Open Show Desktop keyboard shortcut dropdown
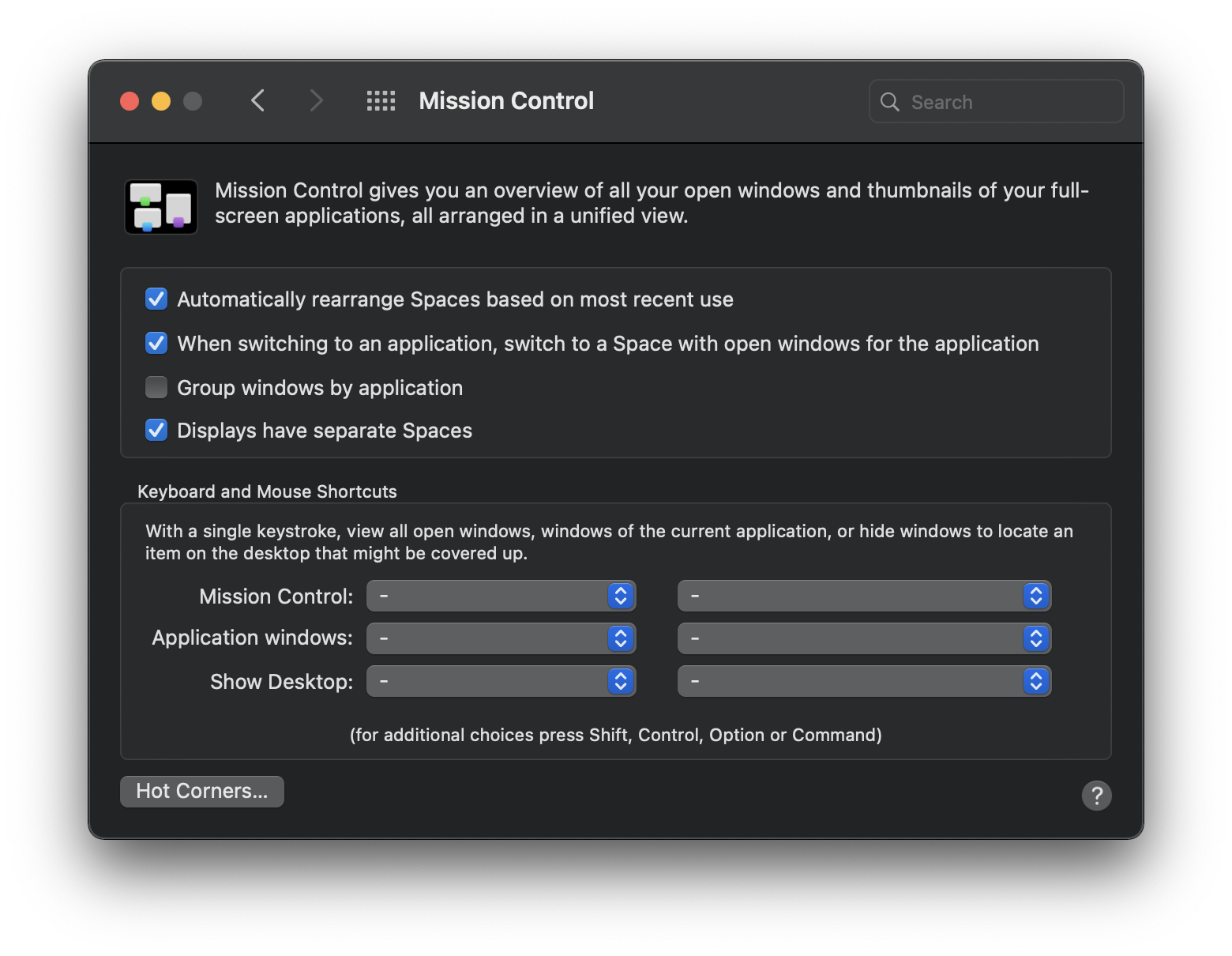The image size is (1232, 956). pyautogui.click(x=501, y=681)
